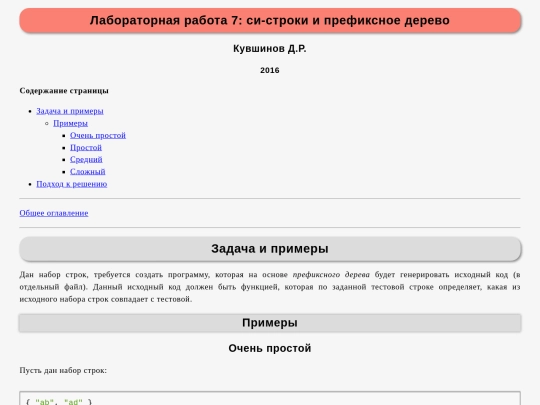The image size is (540, 405).
Task: Go to the 'Очень простой' link
Action: coord(98,135)
